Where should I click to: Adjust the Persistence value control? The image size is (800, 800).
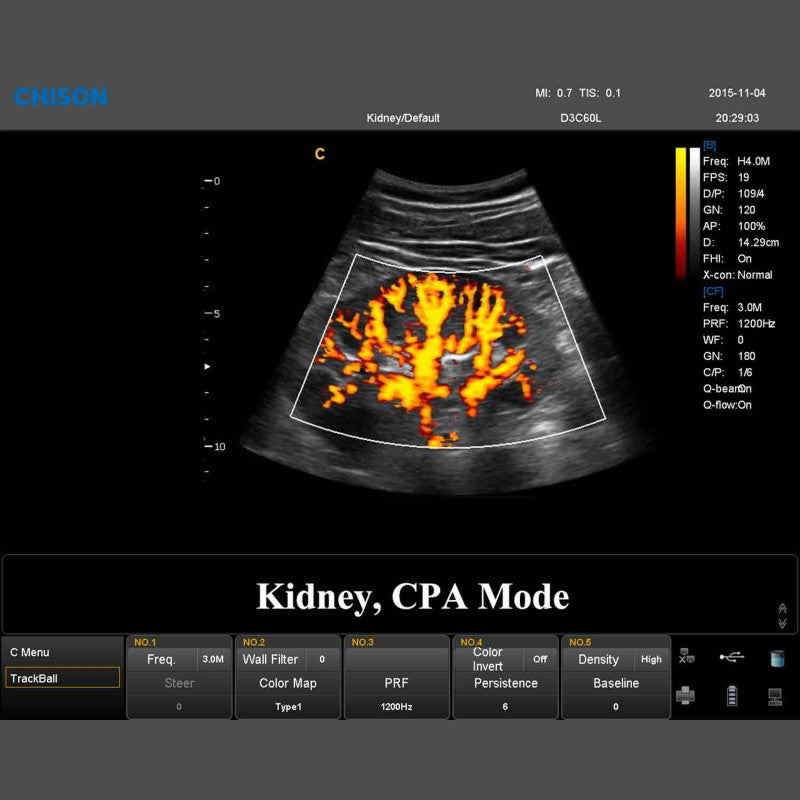pos(505,684)
